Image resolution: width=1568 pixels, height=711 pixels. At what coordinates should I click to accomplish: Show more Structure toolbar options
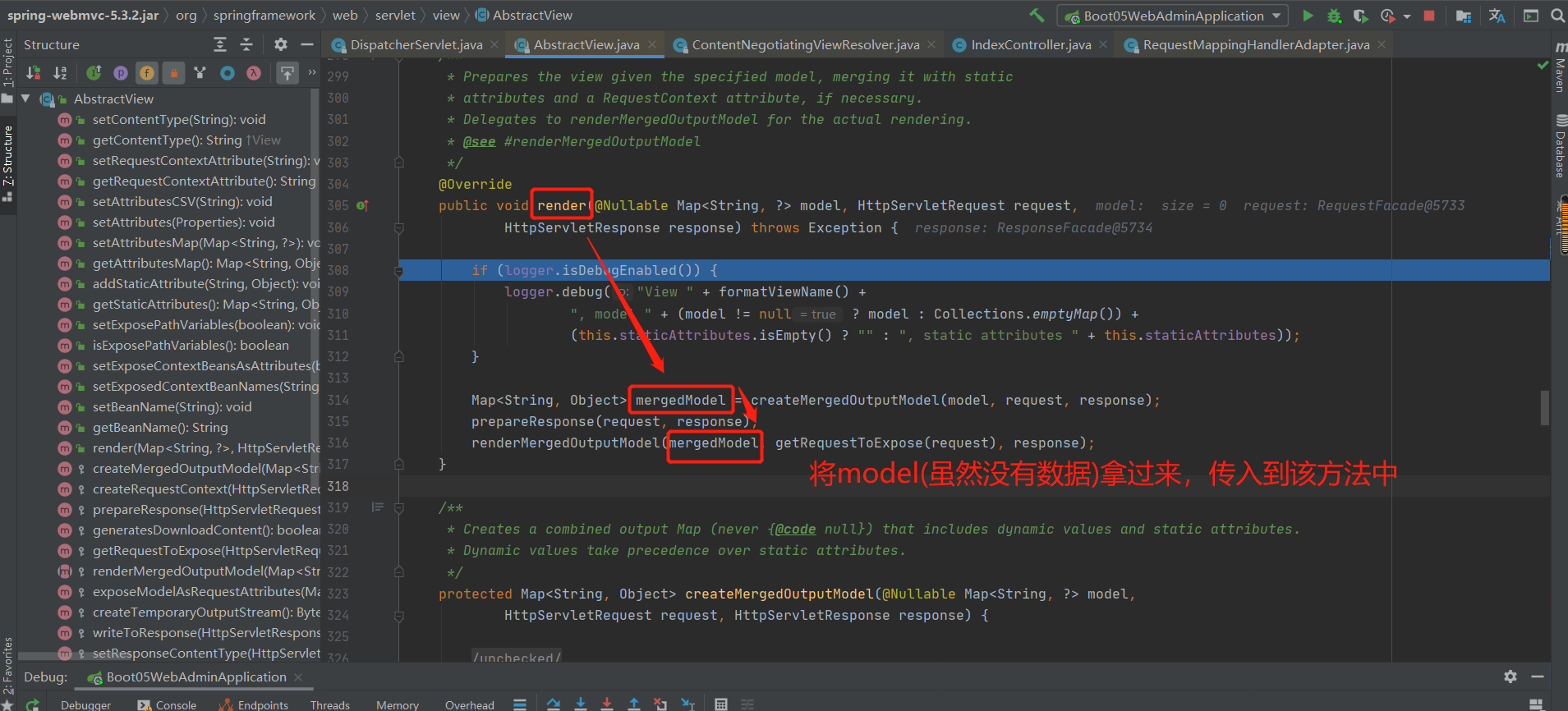312,73
